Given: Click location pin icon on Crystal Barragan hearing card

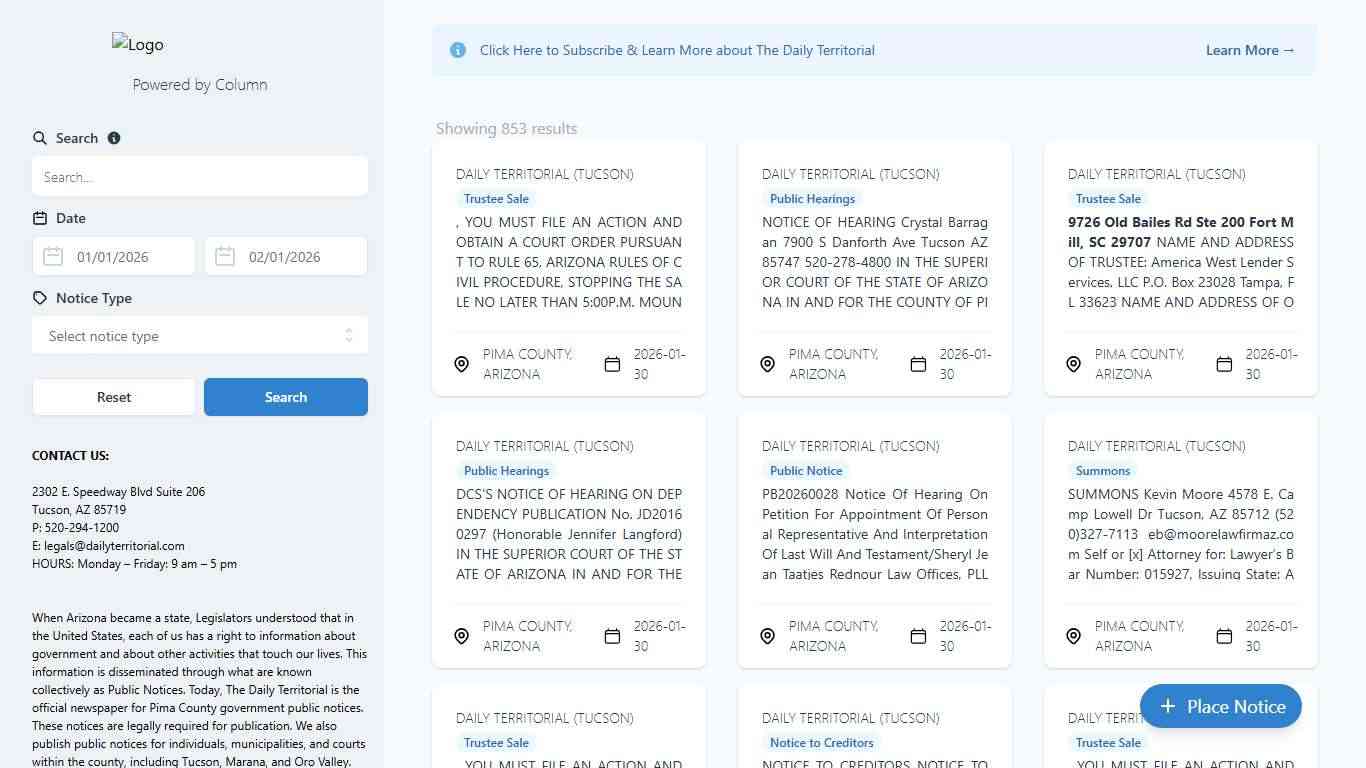Looking at the screenshot, I should click(767, 364).
